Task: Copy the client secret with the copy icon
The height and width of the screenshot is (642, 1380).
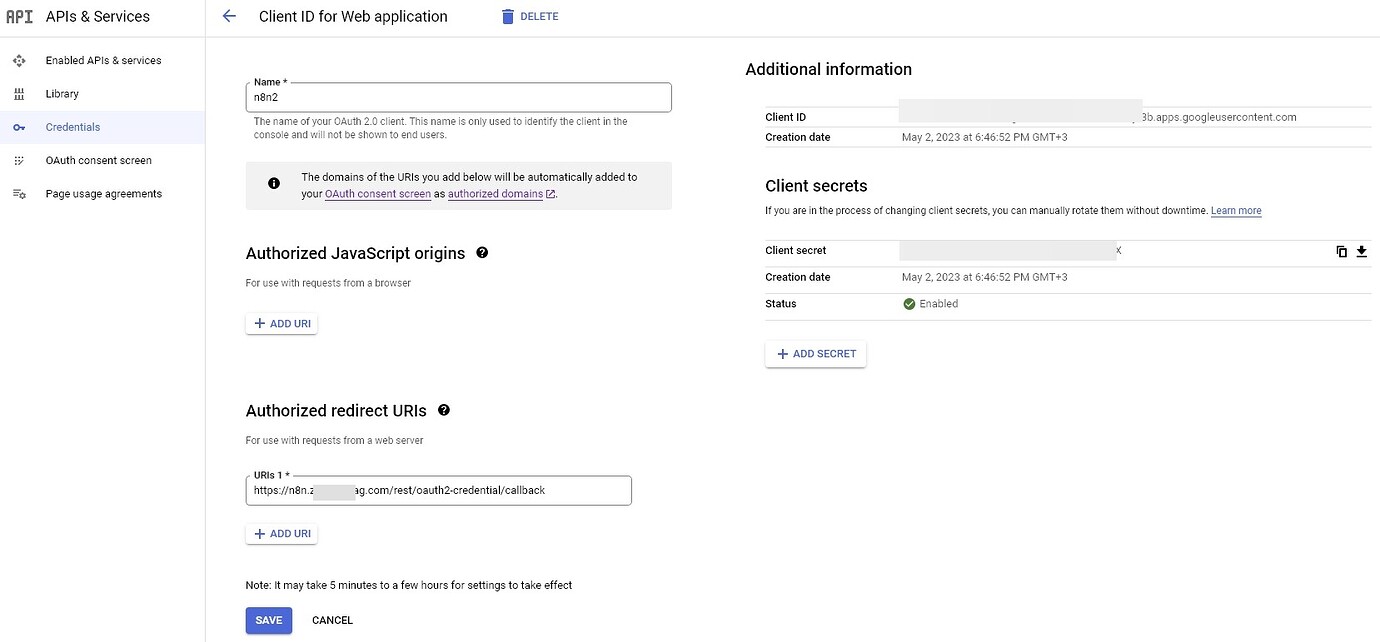Action: click(1341, 251)
